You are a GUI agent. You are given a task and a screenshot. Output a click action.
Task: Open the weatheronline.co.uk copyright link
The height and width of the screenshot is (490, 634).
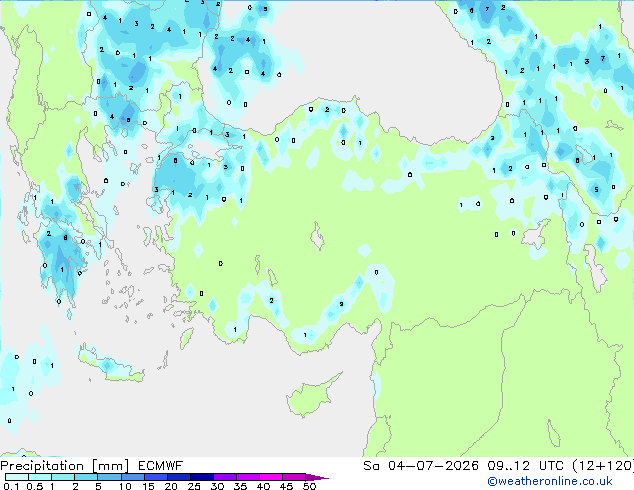tap(550, 481)
